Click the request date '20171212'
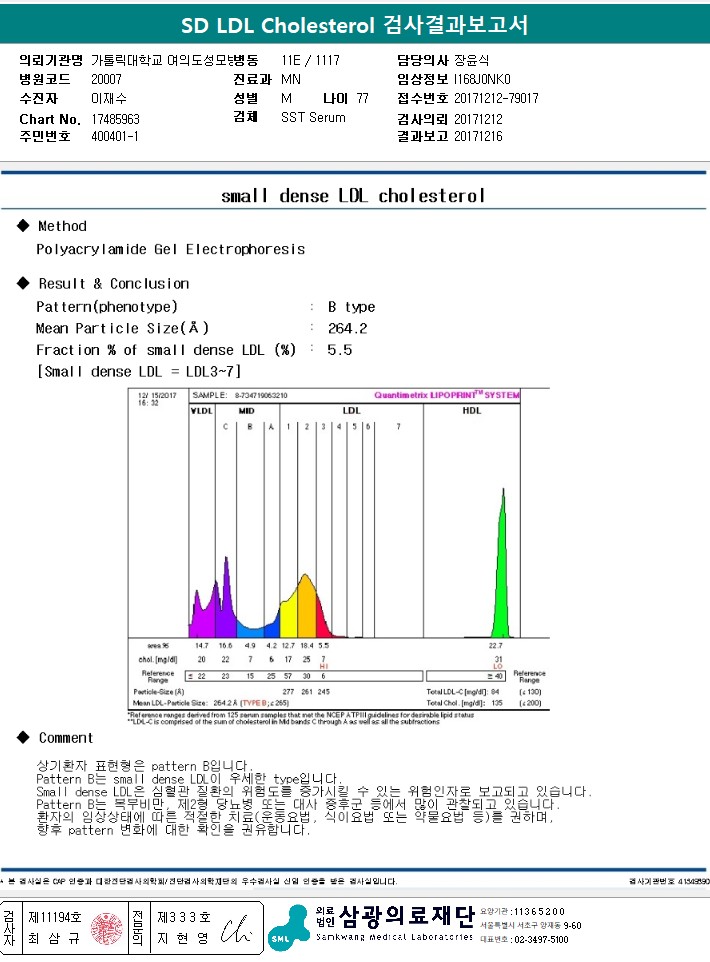 (x=478, y=119)
